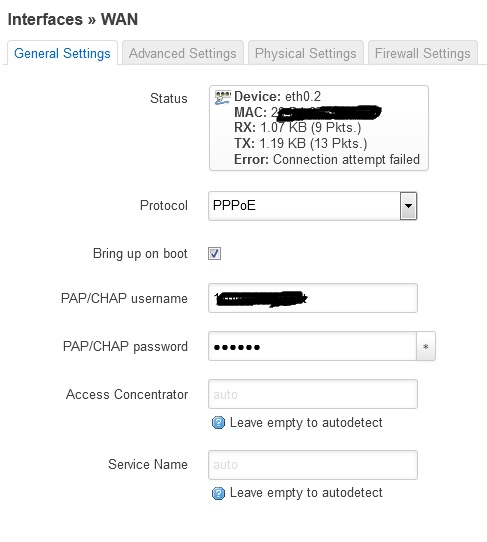The width and height of the screenshot is (487, 542).
Task: Switch to the Advanced Settings tab
Action: 183,53
